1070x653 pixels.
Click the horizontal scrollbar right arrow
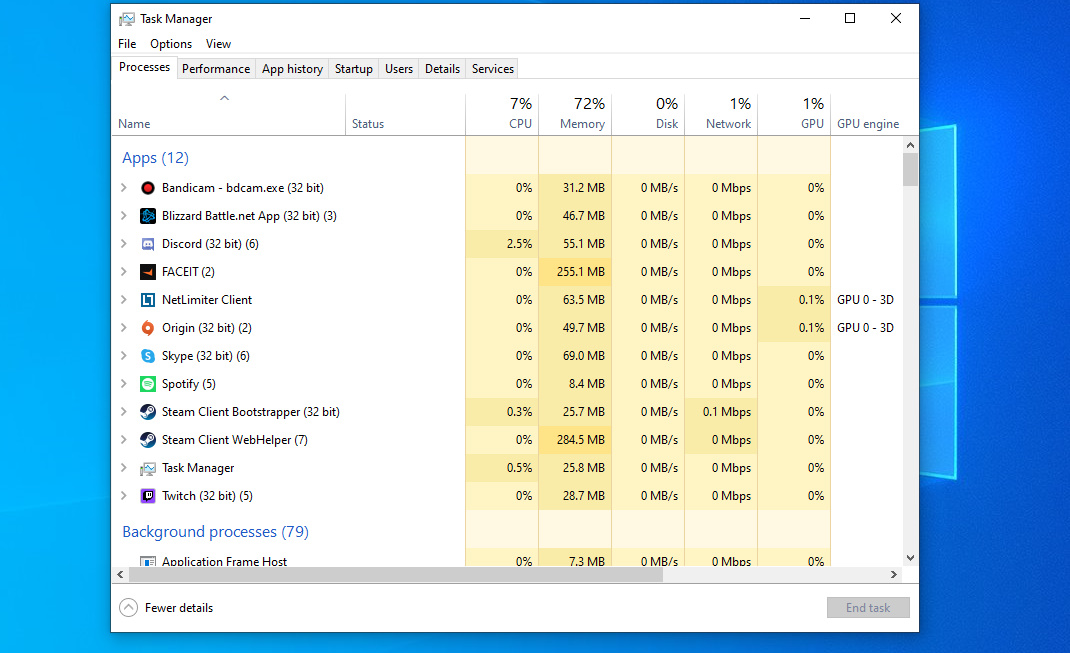(x=894, y=575)
